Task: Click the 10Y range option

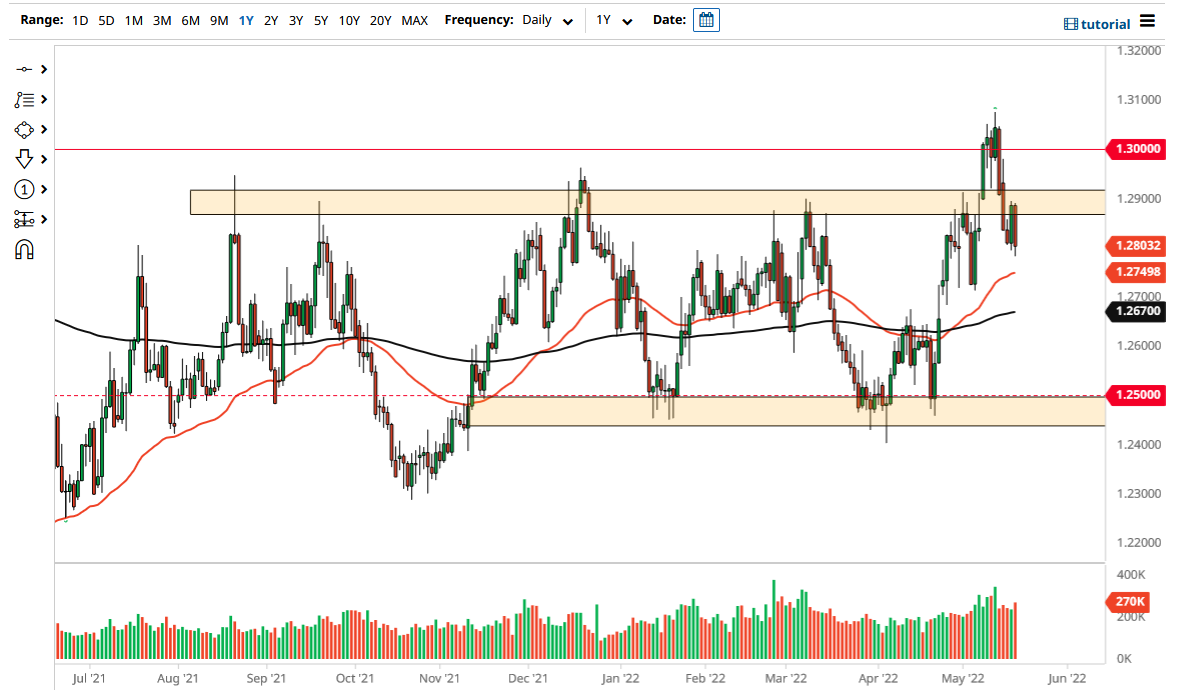Action: point(349,20)
